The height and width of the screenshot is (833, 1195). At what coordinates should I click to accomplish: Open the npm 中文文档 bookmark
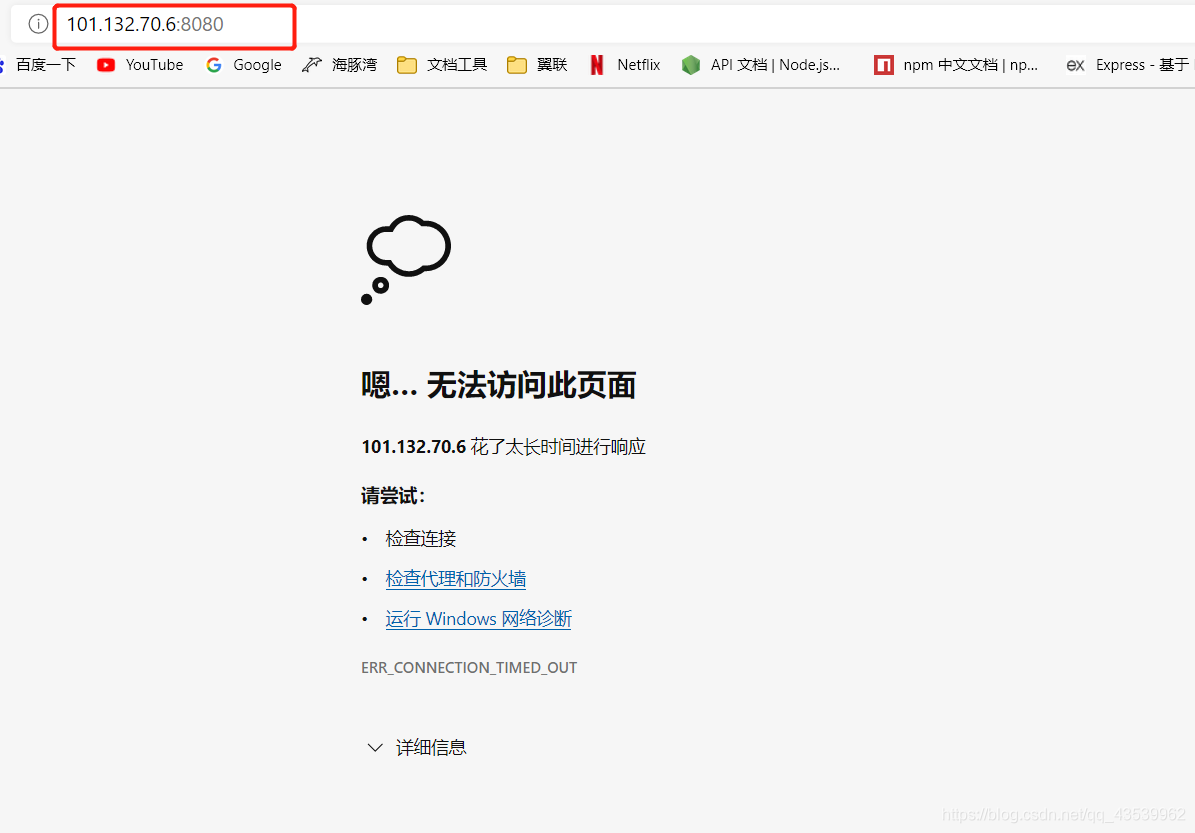(956, 65)
